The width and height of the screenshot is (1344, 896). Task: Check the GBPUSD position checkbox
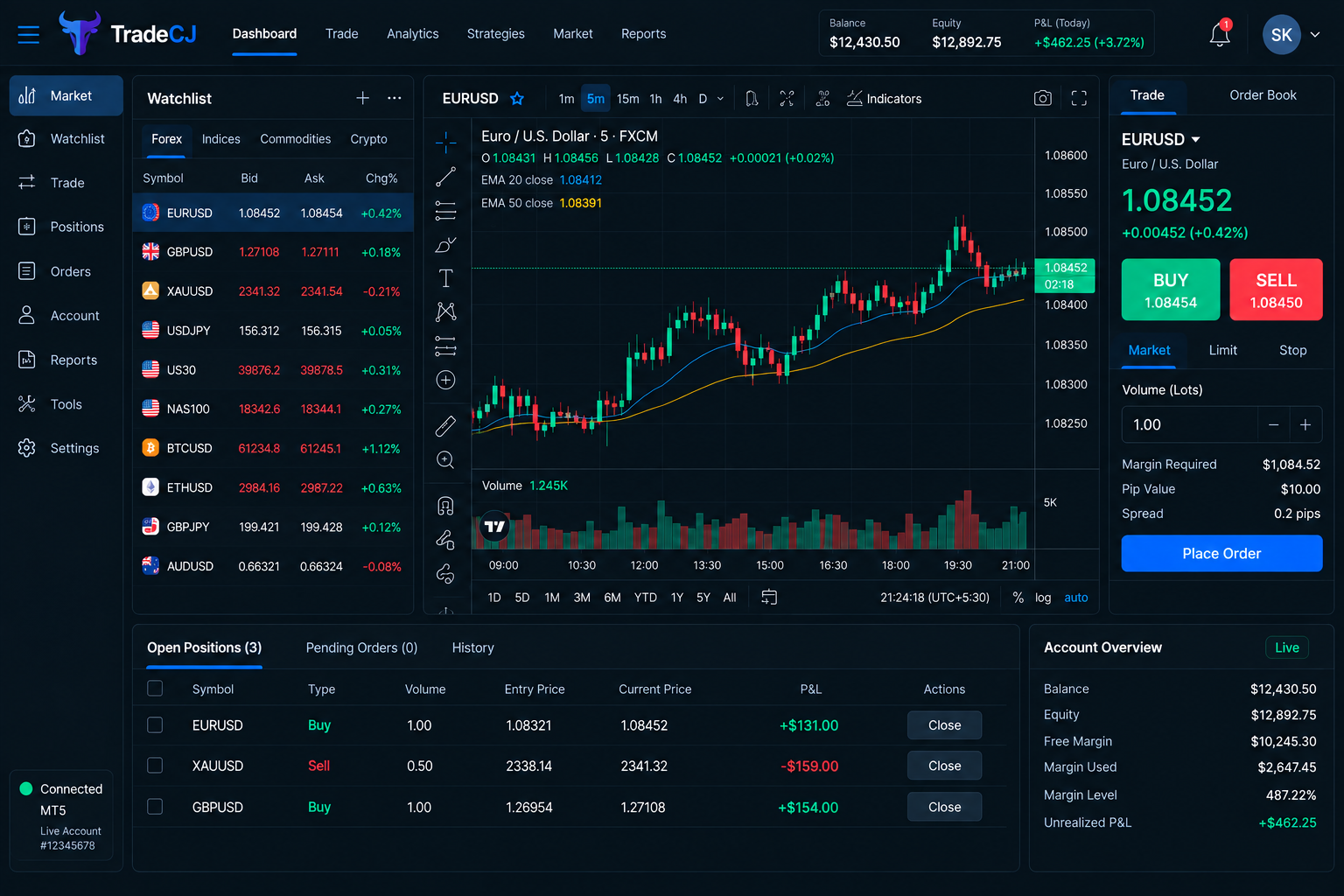point(155,807)
